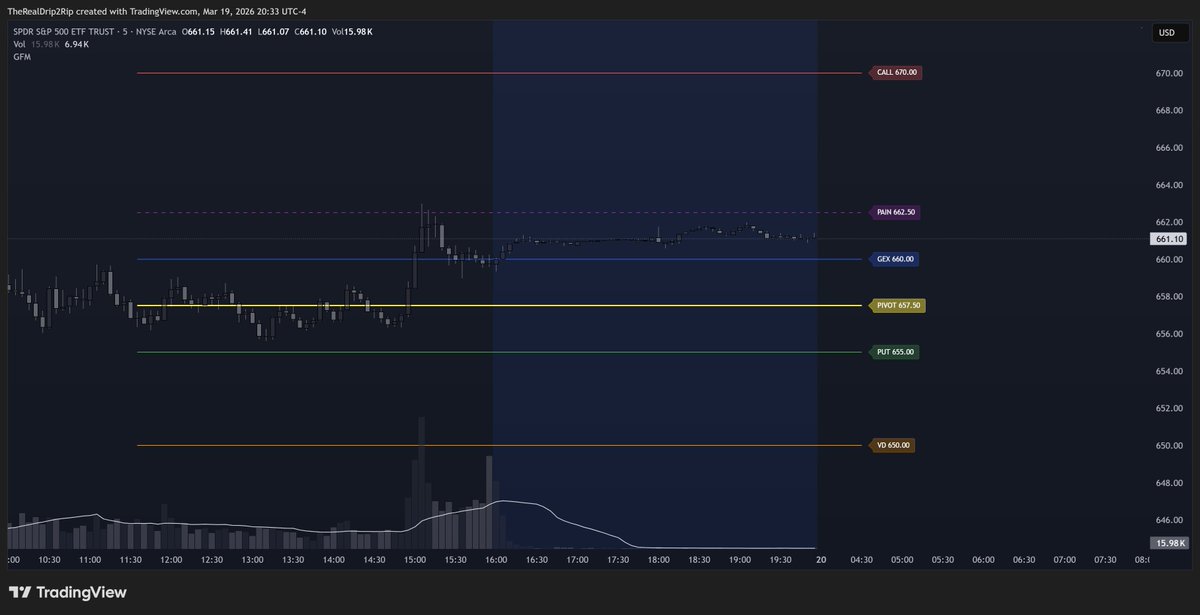Click the 656.00 price axis label

[1170, 334]
